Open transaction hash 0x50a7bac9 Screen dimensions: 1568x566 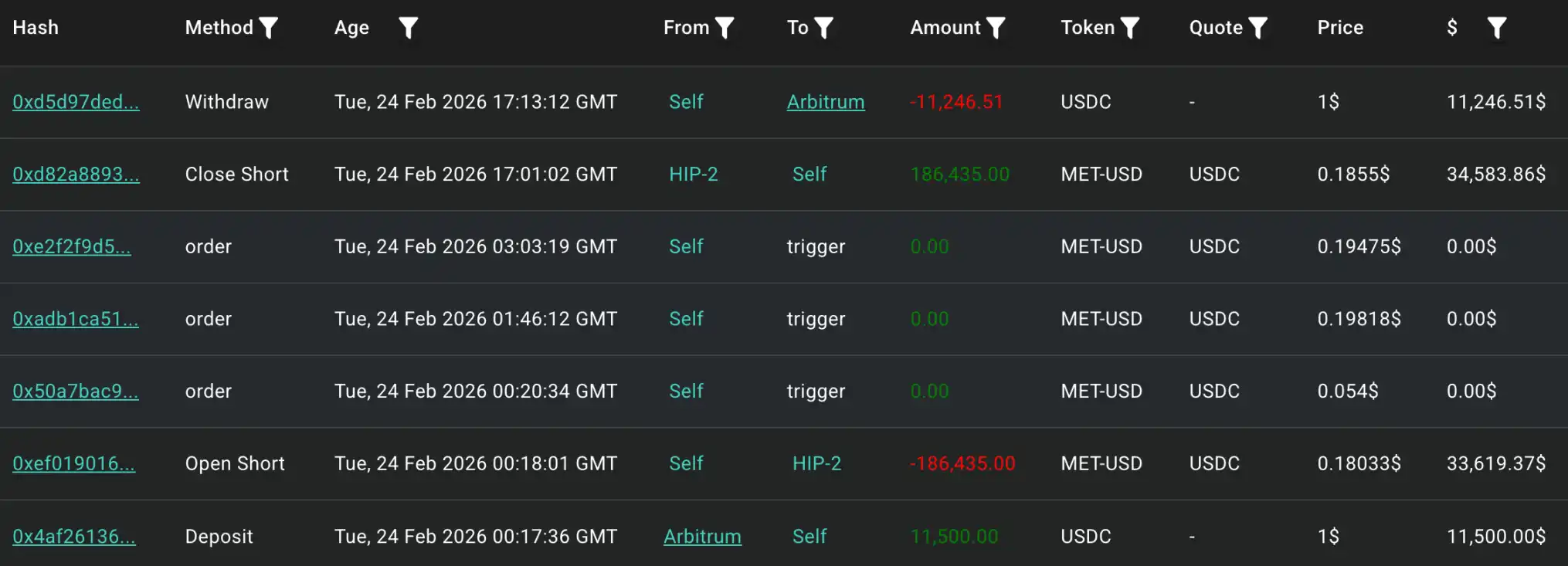point(76,391)
